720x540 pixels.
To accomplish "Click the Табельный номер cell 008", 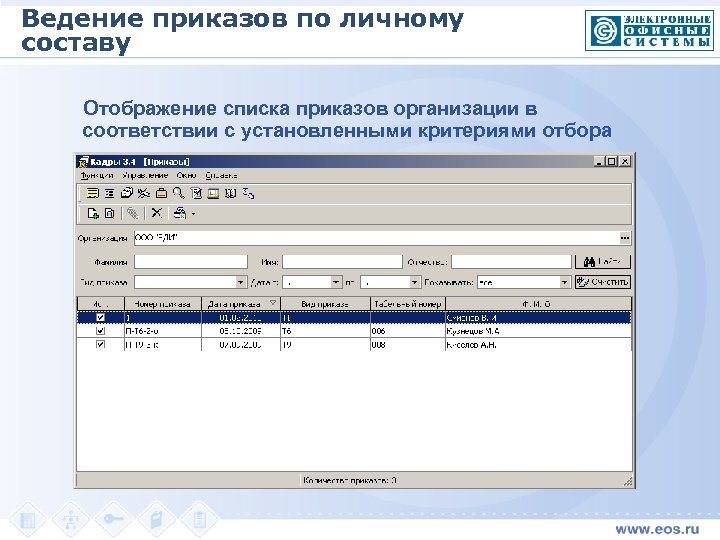I will [408, 344].
